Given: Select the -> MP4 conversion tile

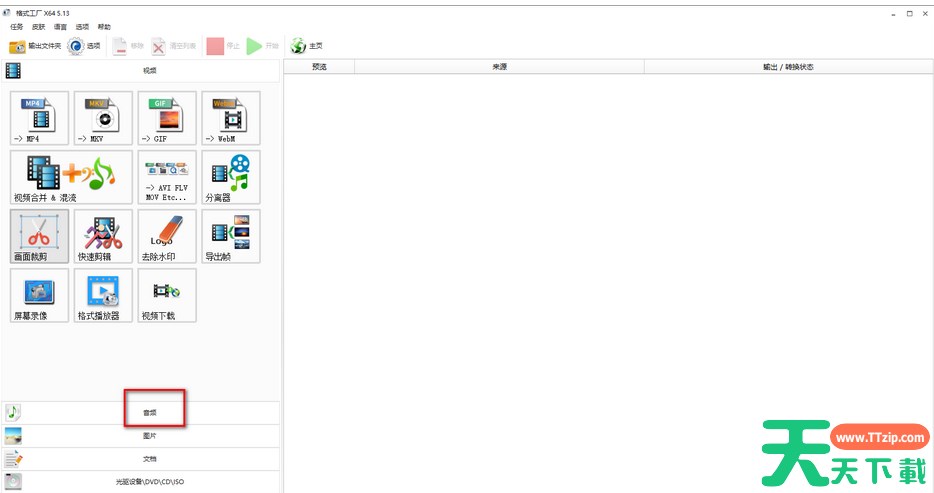Looking at the screenshot, I should pos(39,118).
